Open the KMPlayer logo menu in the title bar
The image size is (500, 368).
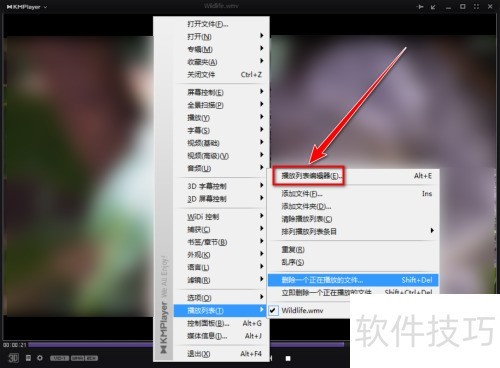point(27,7)
